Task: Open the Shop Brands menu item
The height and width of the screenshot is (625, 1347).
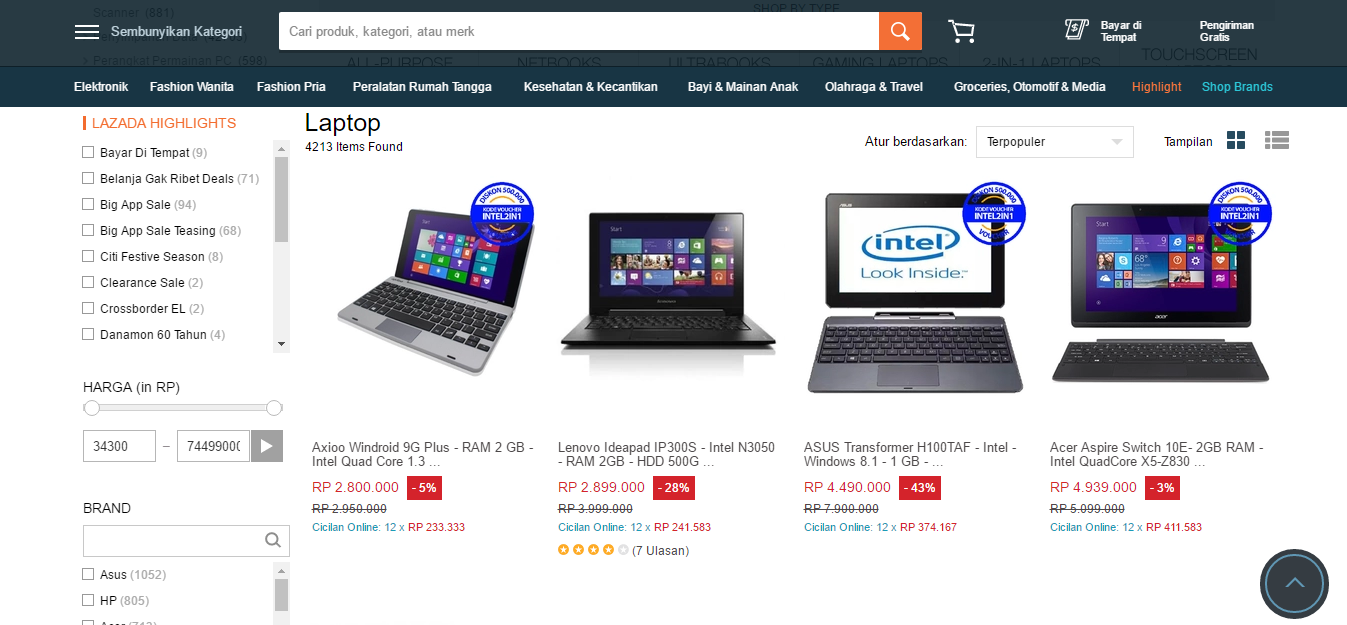Action: pos(1237,87)
